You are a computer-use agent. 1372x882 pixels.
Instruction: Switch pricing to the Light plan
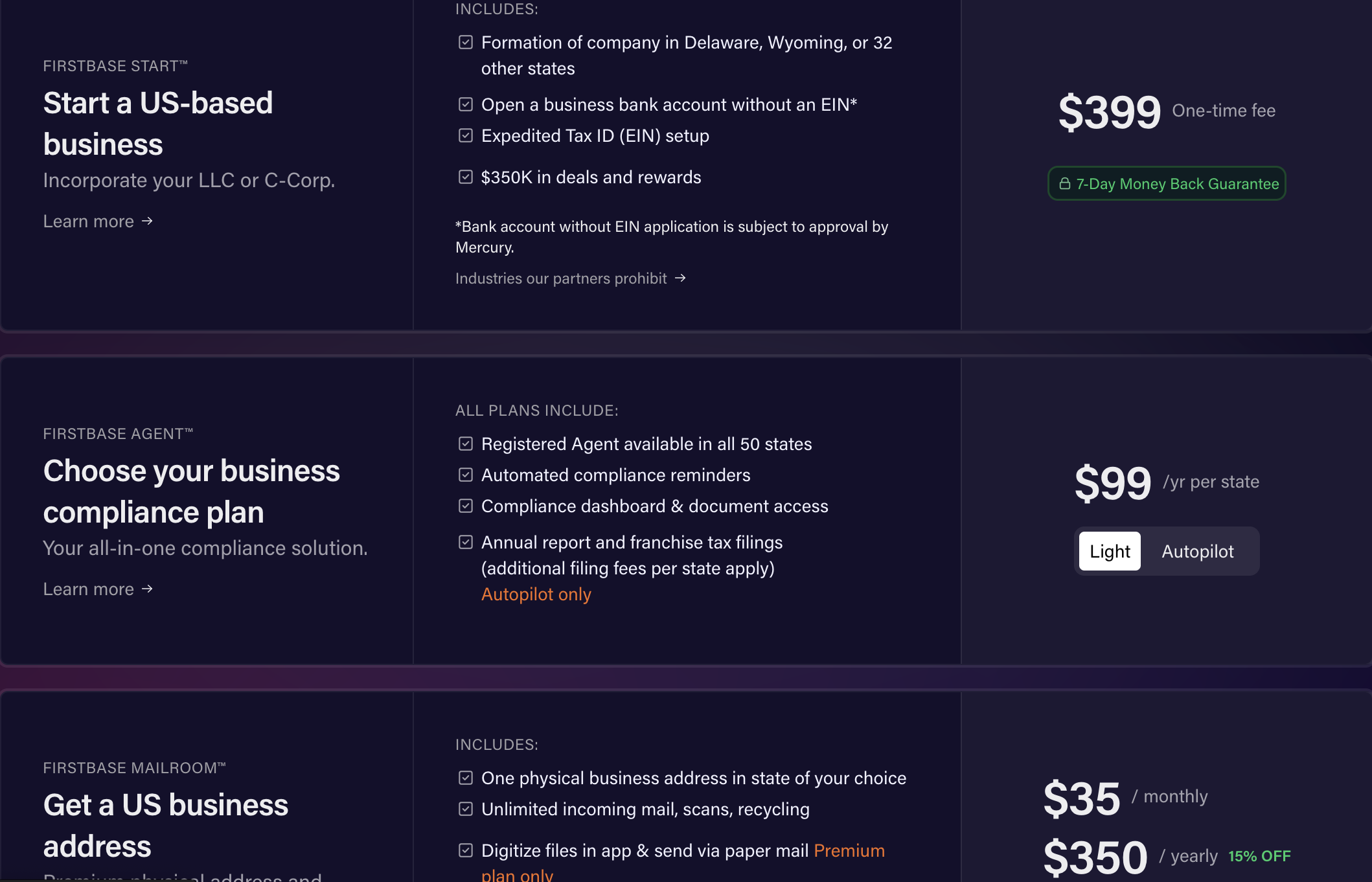(x=1110, y=551)
